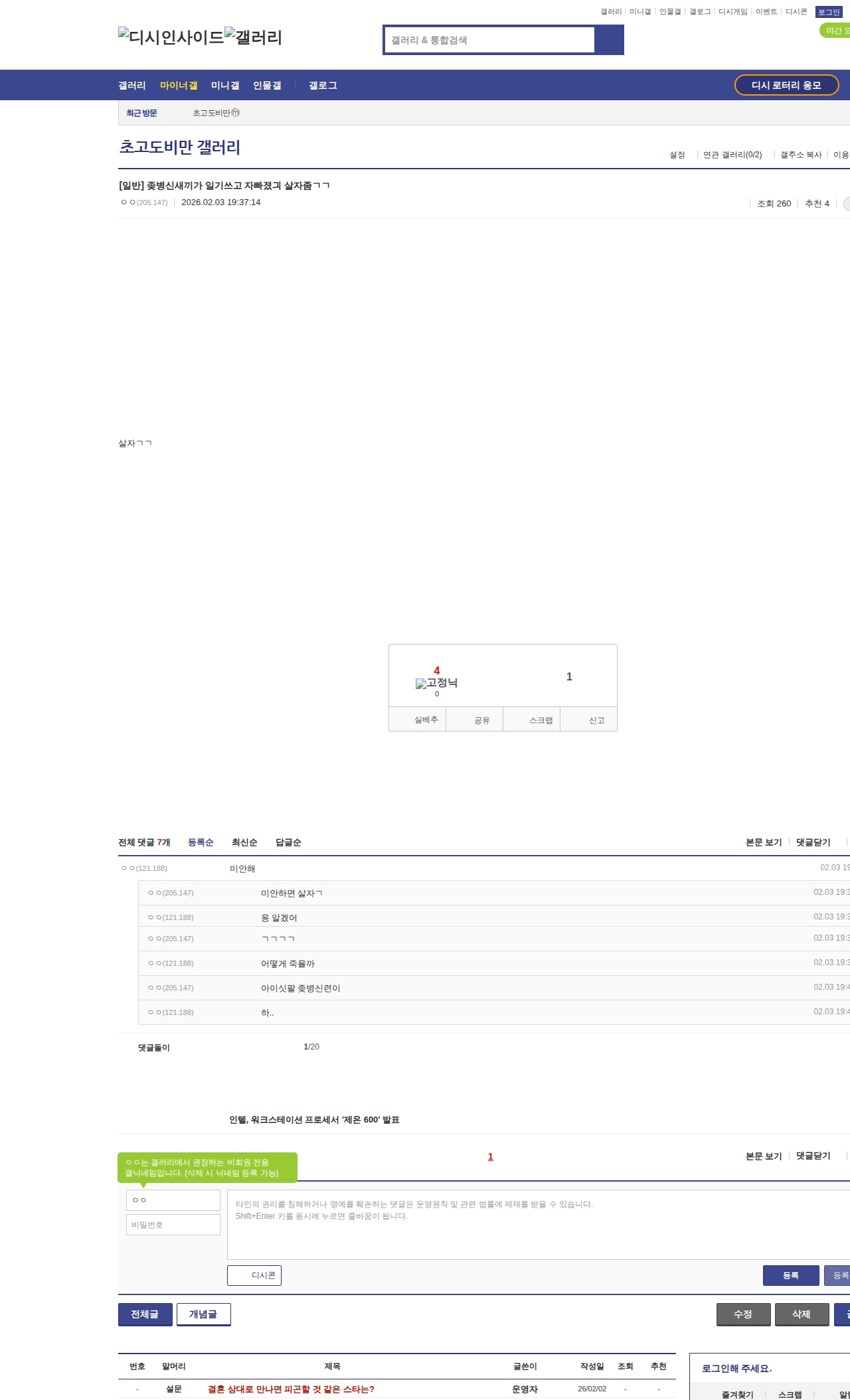The width and height of the screenshot is (850, 1400).
Task: Click the 비밀번호 password field
Action: 173,1225
